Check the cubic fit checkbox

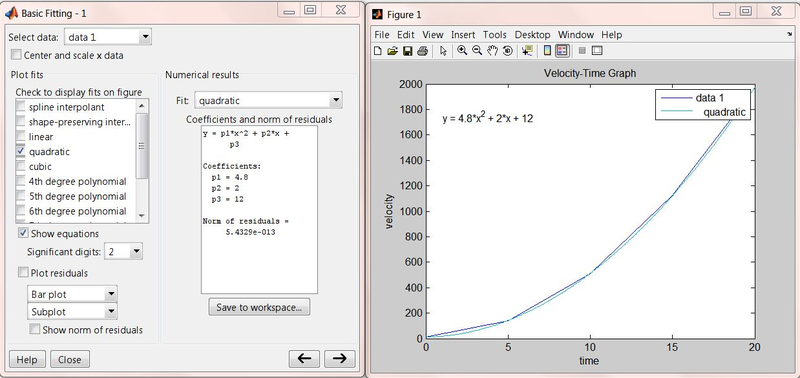tap(21, 166)
